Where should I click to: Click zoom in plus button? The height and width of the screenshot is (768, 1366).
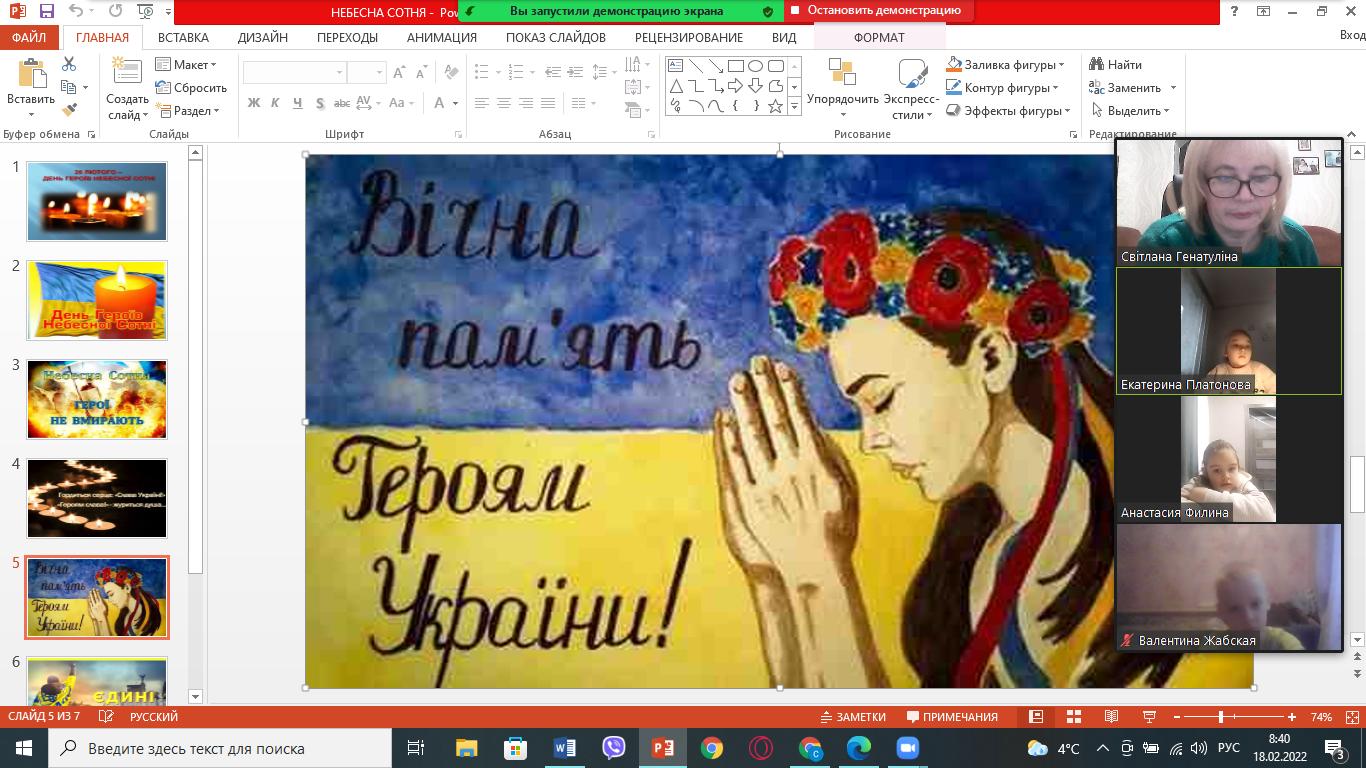point(1292,716)
